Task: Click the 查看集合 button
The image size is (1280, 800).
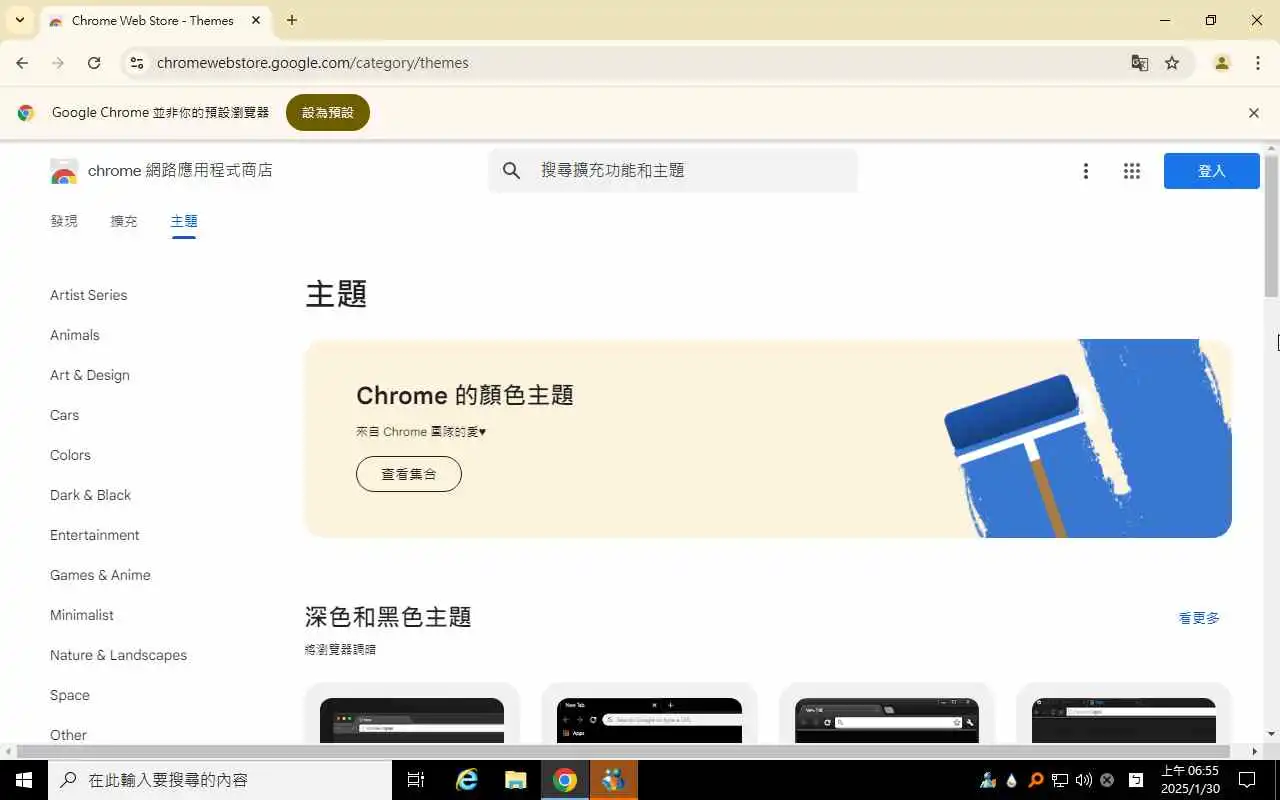Action: pos(409,474)
